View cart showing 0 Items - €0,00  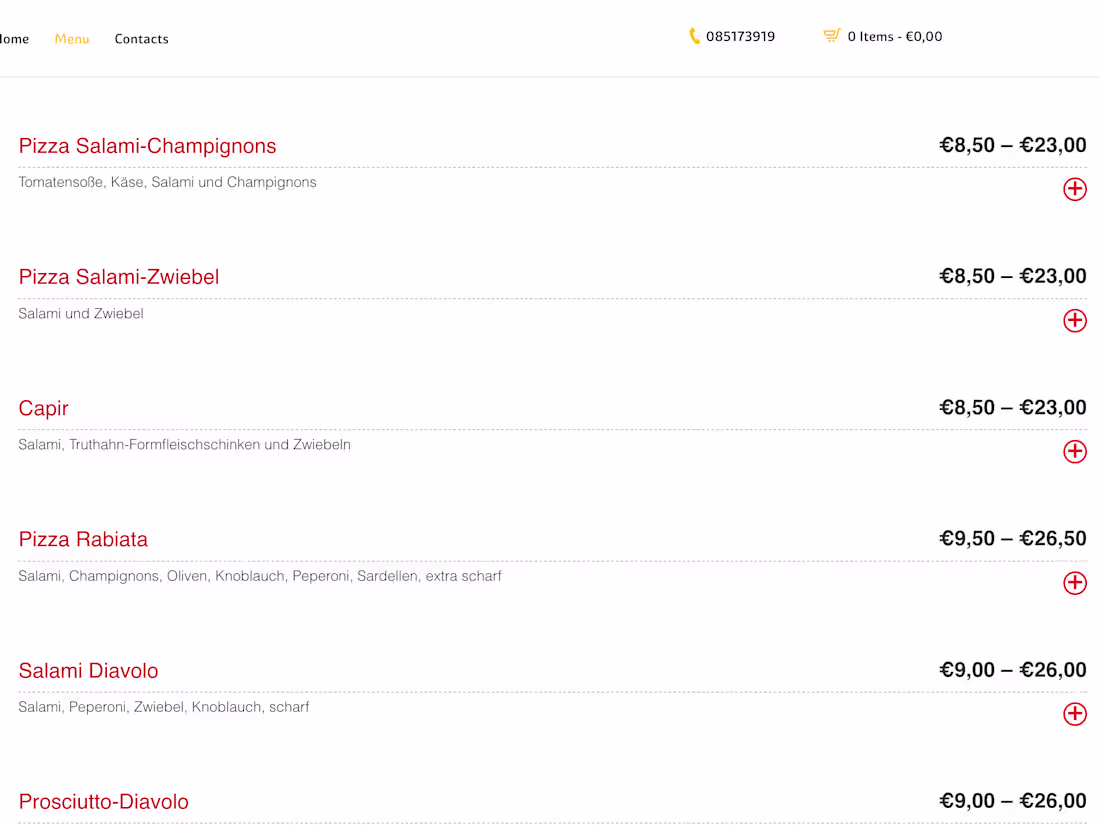[x=894, y=37]
